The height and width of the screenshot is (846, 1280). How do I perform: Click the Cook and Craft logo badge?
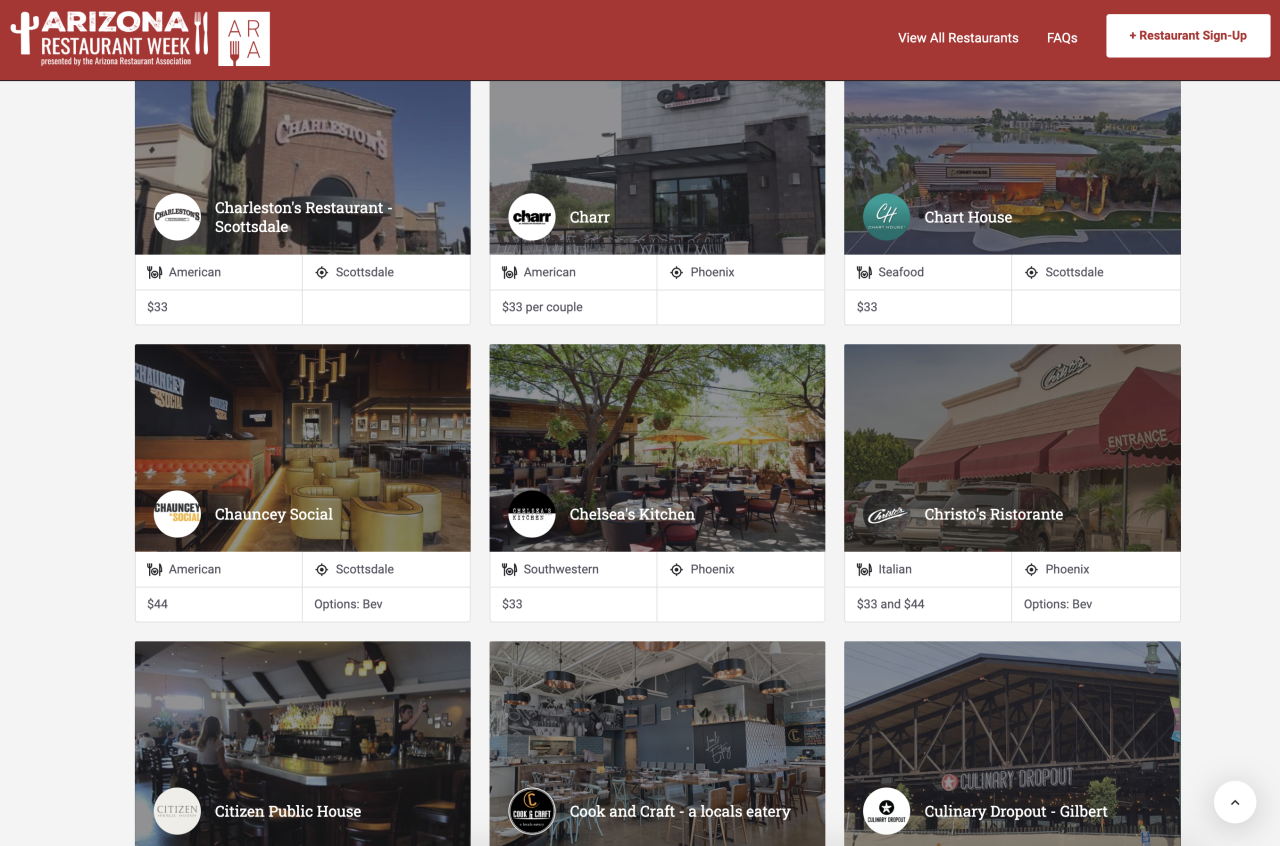(x=532, y=811)
